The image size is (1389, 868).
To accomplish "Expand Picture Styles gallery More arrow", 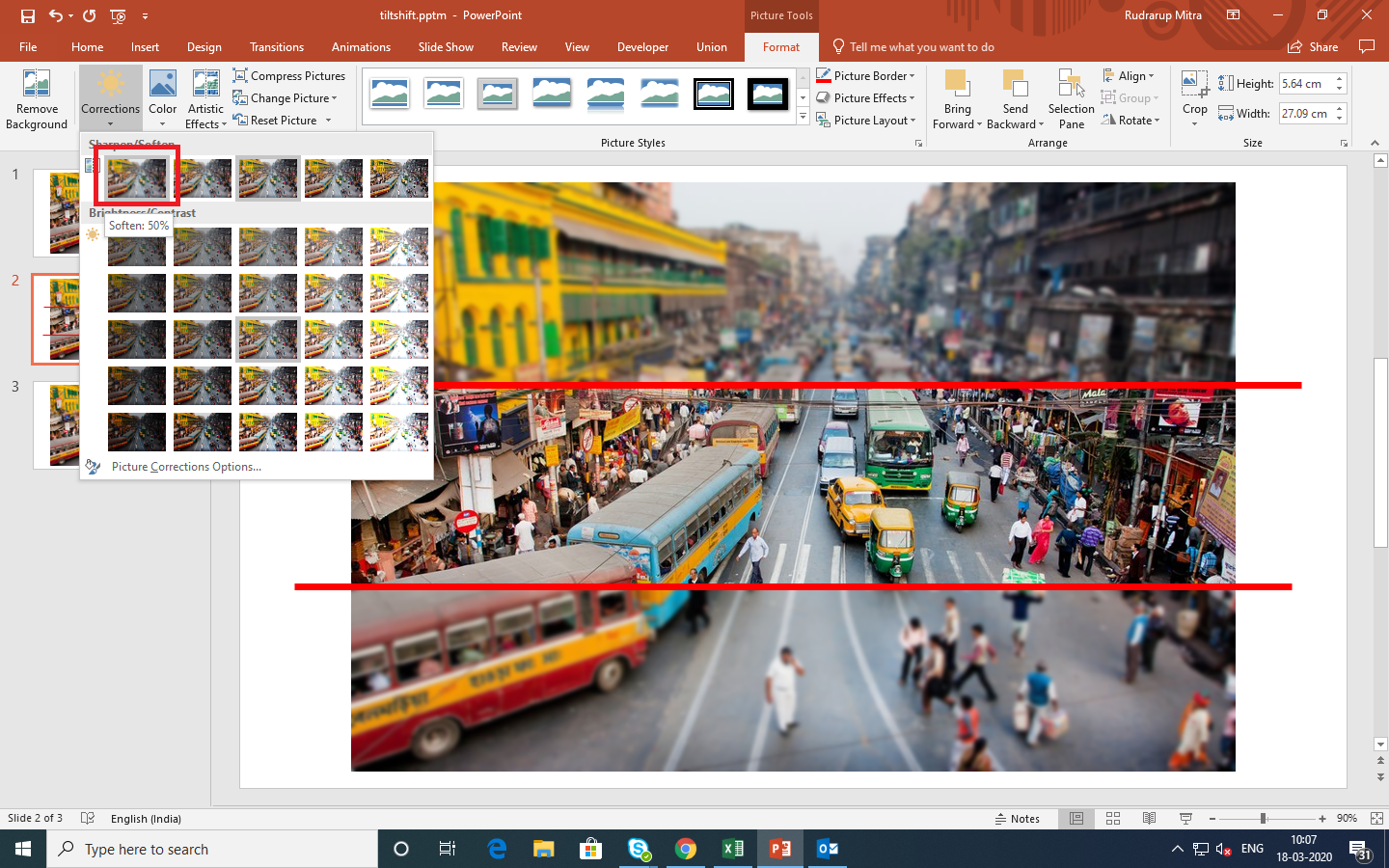I will (803, 118).
